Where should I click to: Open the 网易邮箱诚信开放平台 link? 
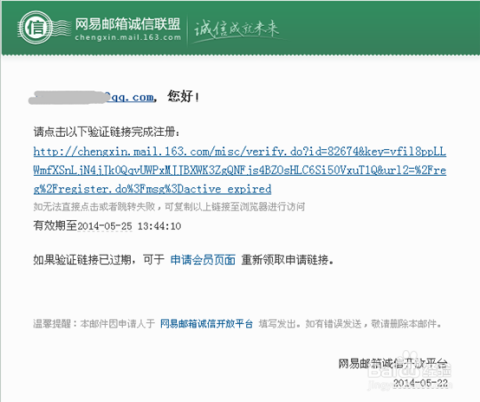click(x=206, y=324)
